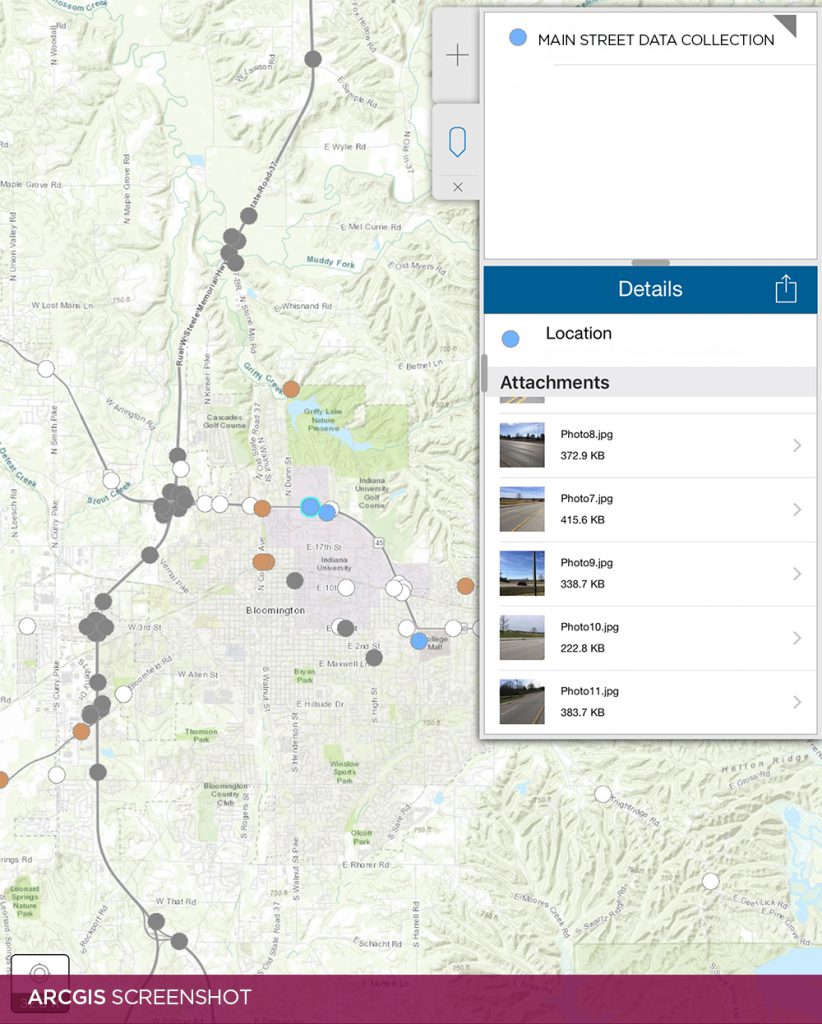Select the Details panel header

649,289
